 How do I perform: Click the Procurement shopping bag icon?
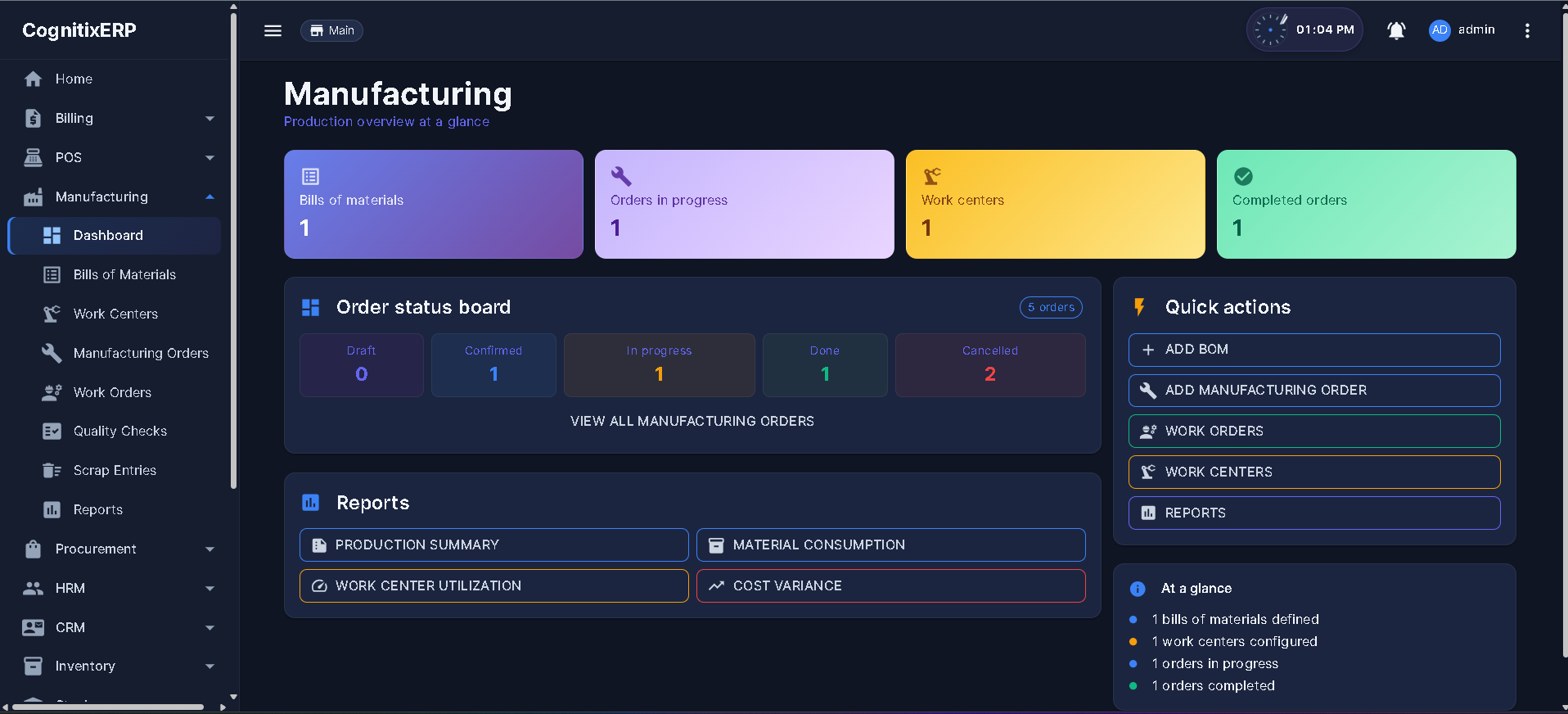(33, 549)
